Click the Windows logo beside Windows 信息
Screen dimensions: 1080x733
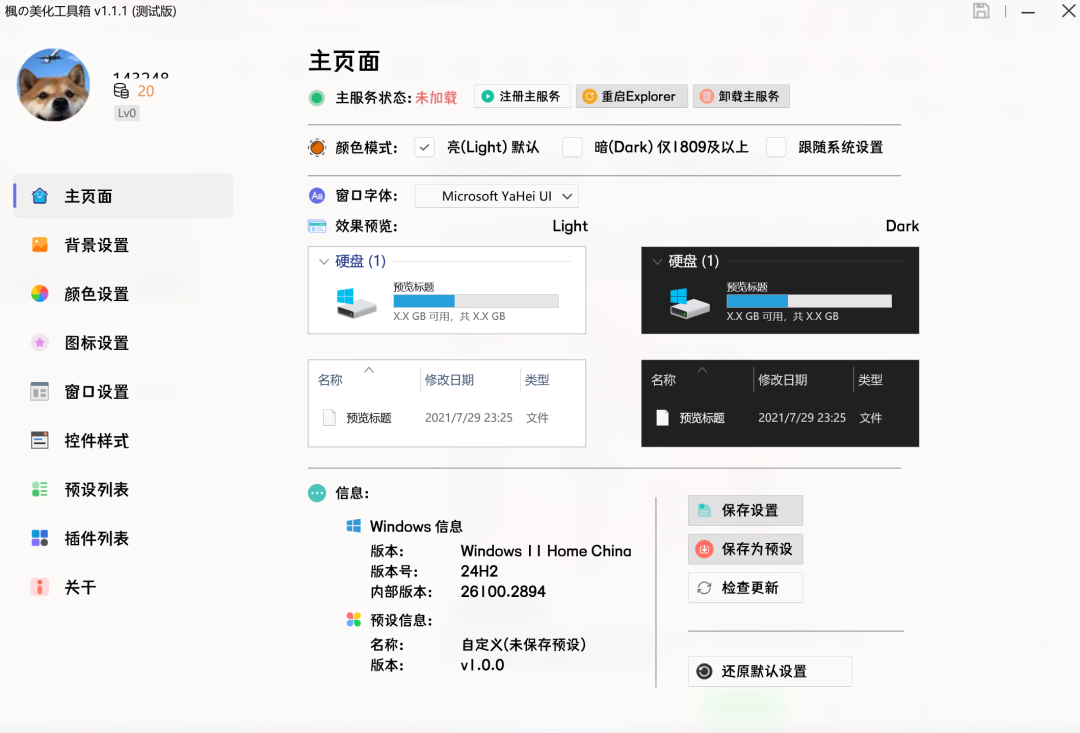354,526
